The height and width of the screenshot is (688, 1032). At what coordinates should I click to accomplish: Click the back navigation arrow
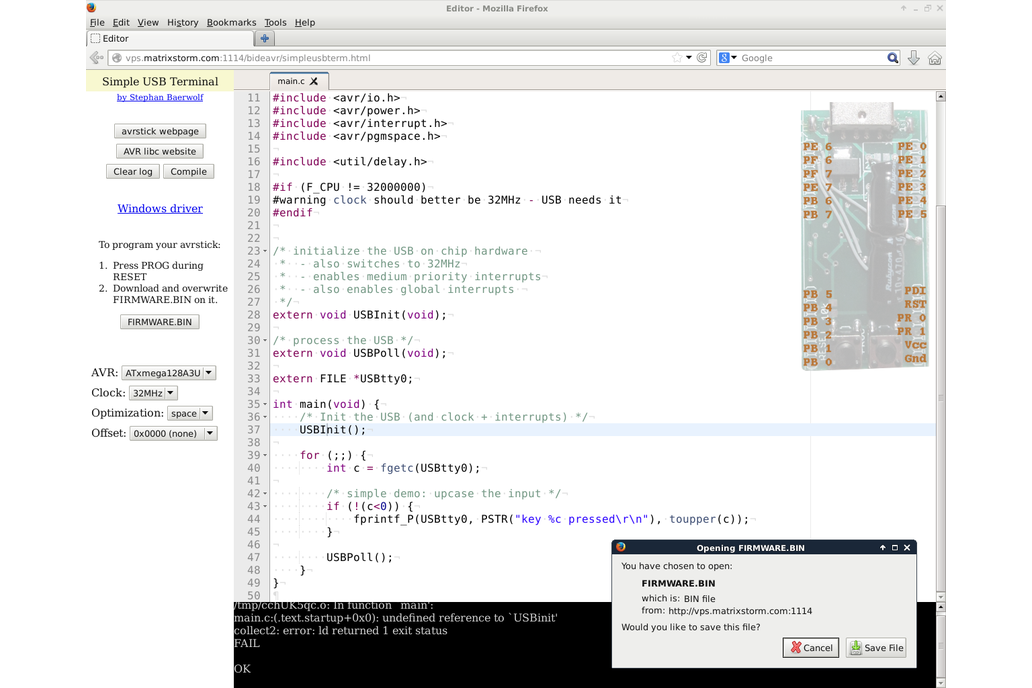97,58
